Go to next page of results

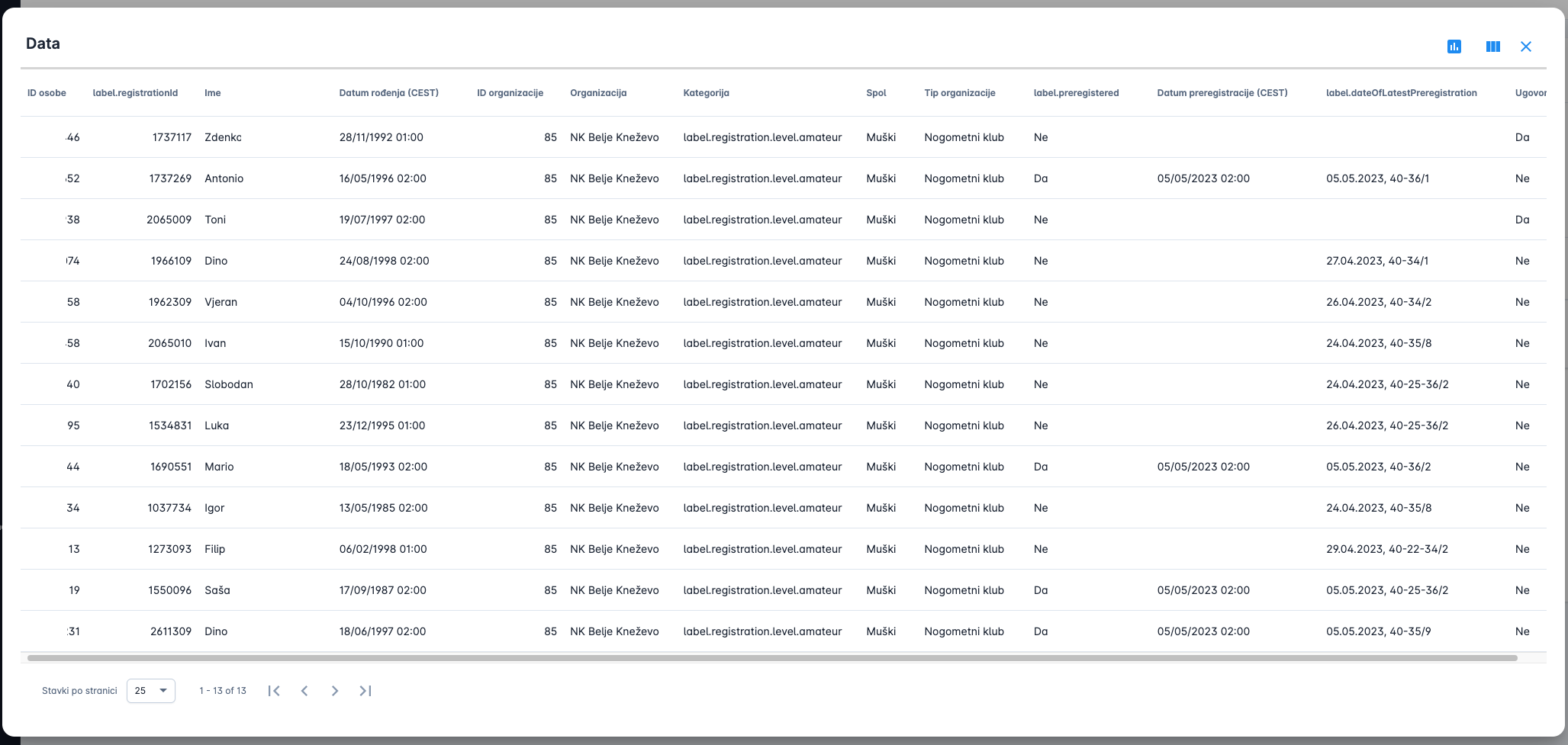[x=335, y=691]
